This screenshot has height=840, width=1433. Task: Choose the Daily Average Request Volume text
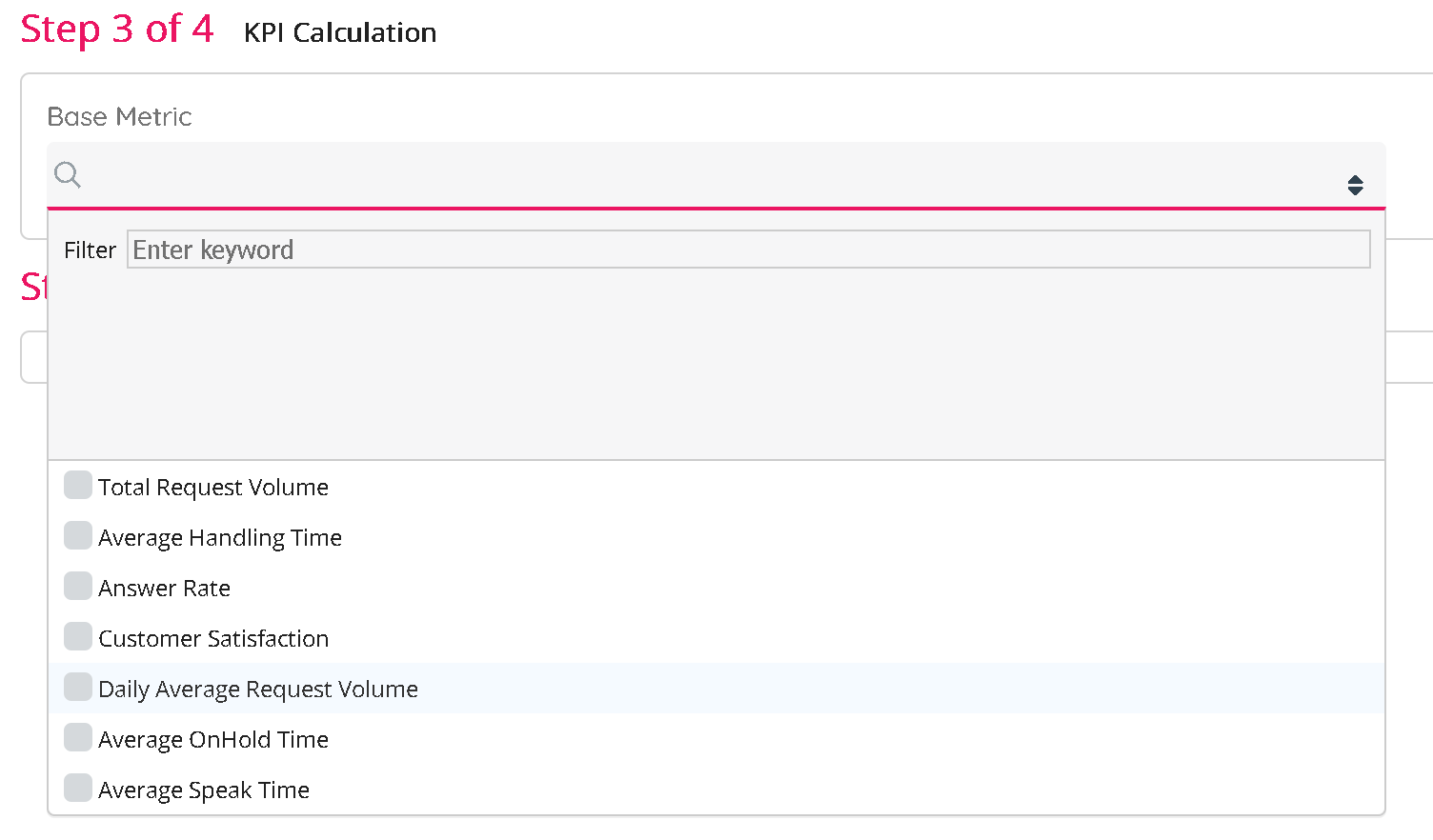[x=257, y=690]
